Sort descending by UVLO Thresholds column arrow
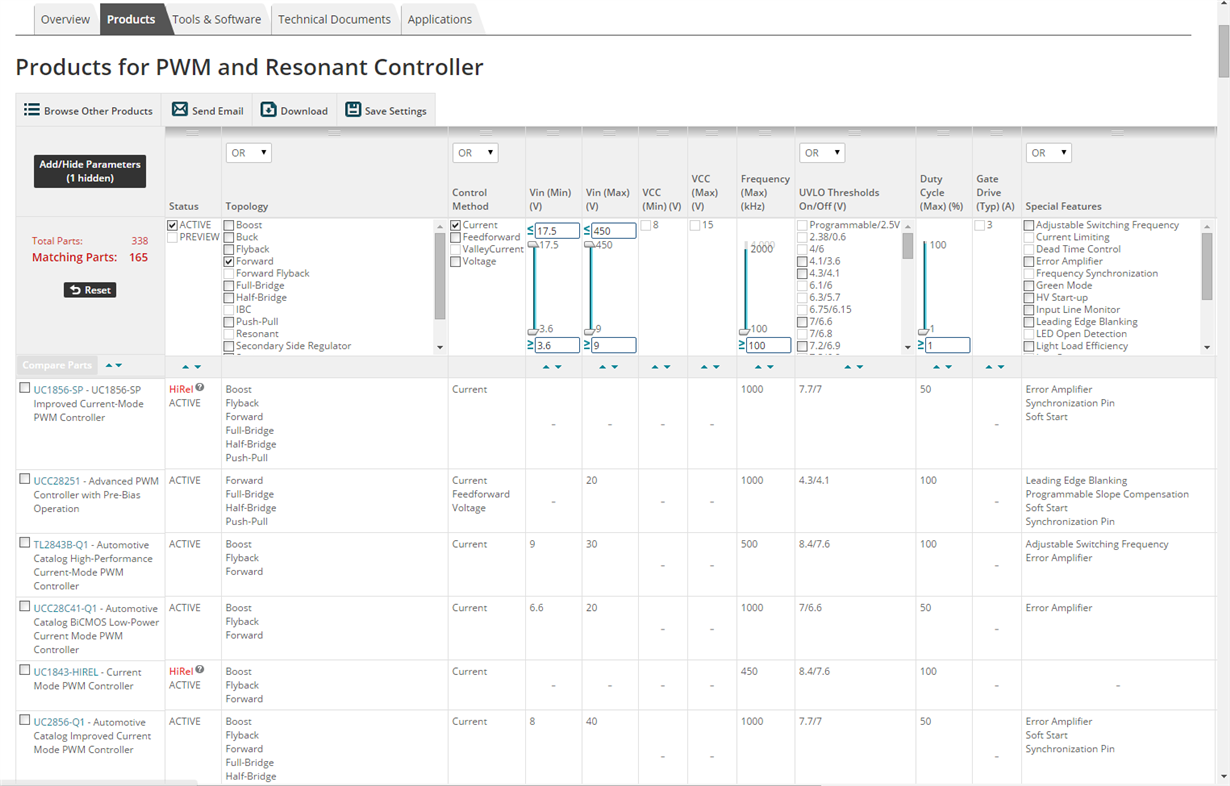 (859, 367)
